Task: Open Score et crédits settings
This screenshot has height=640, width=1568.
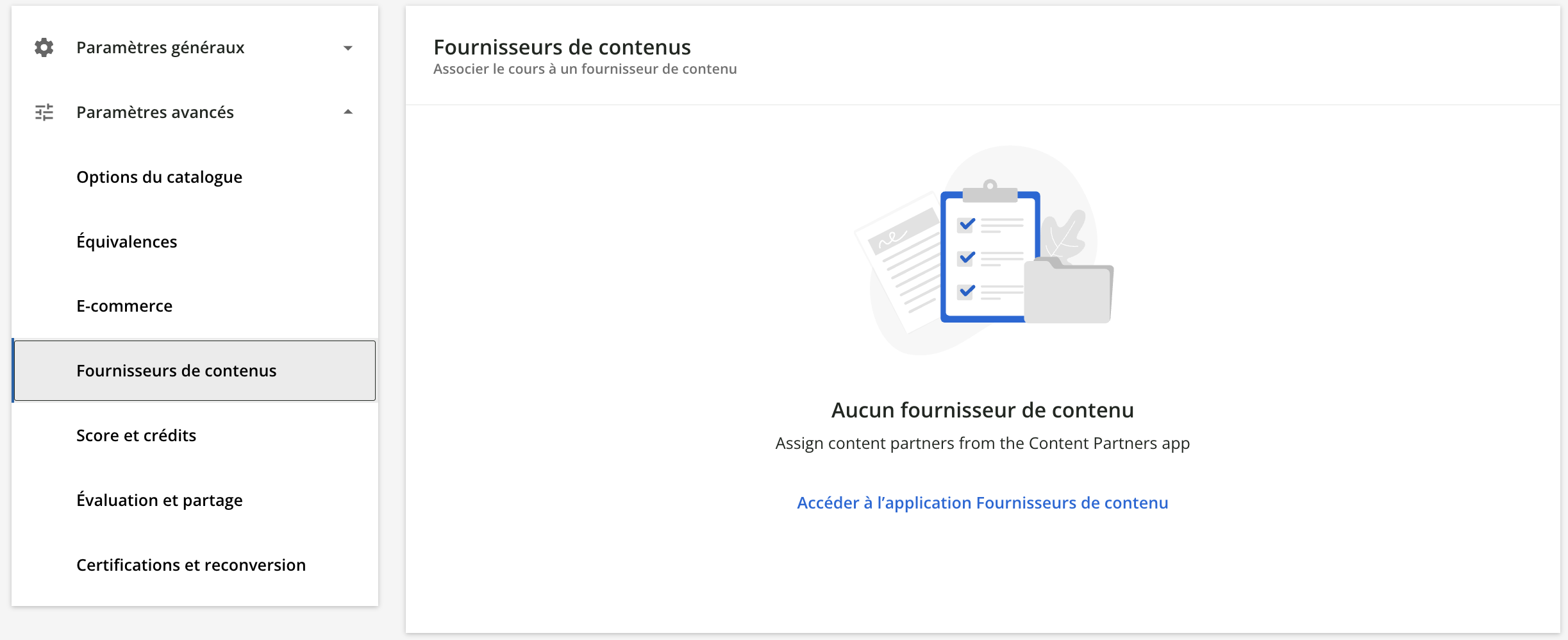Action: click(136, 435)
